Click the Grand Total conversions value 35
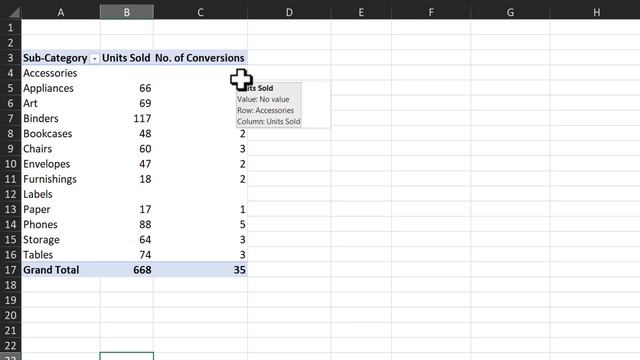Image resolution: width=640 pixels, height=360 pixels. [240, 270]
